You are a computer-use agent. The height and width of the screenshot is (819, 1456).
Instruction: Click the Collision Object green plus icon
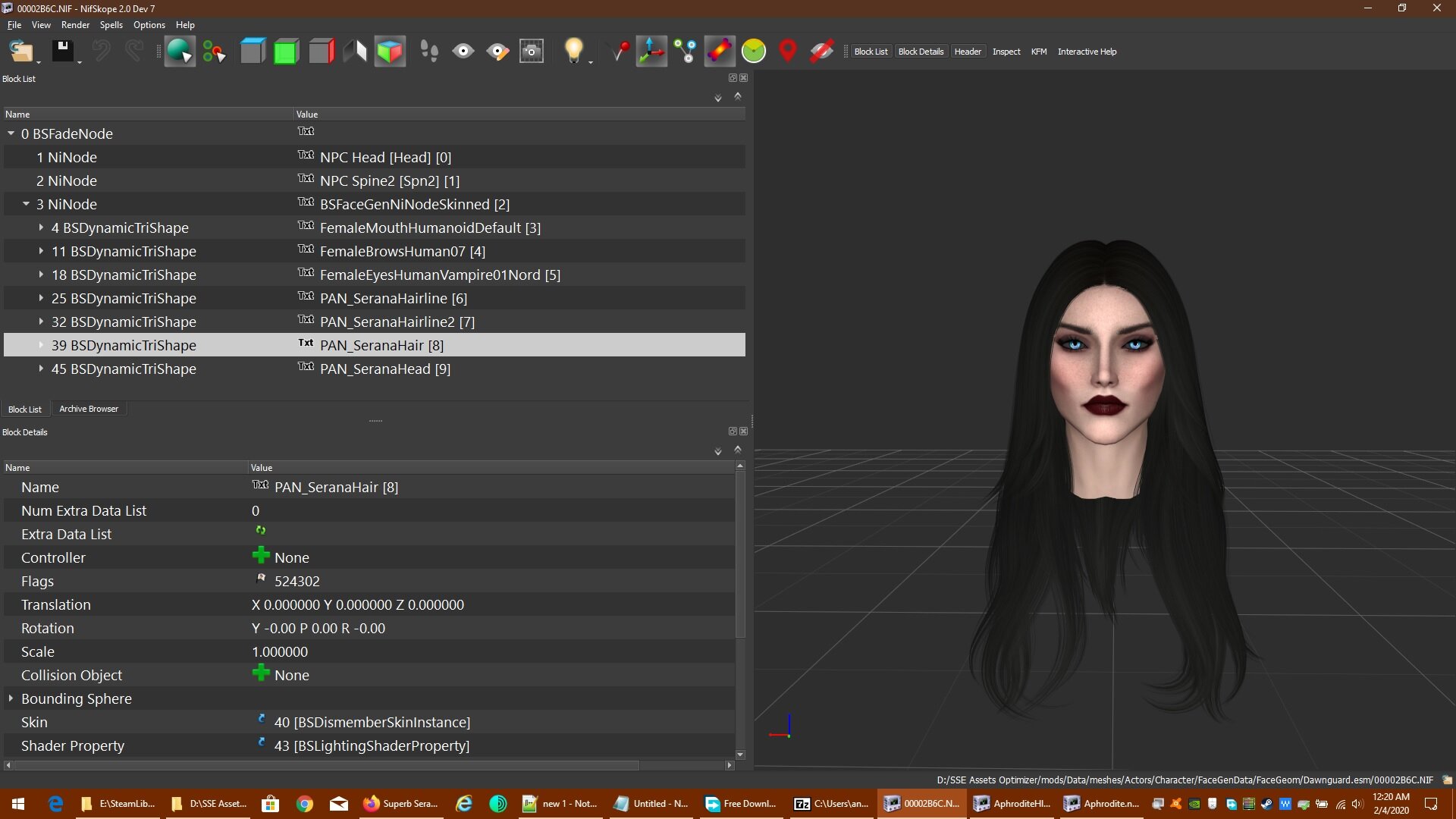pyautogui.click(x=261, y=673)
